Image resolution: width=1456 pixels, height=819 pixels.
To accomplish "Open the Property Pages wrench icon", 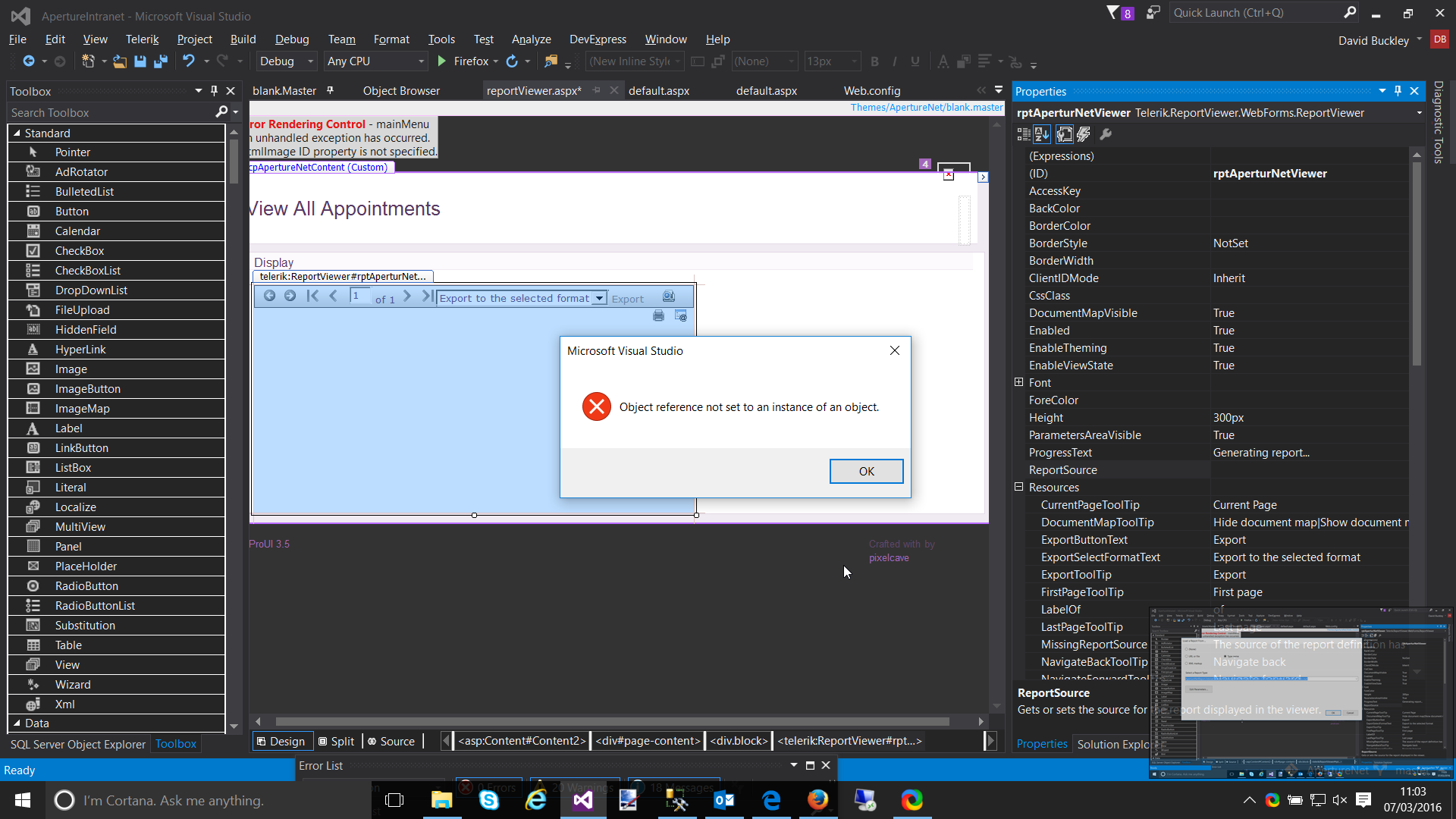I will (1106, 134).
